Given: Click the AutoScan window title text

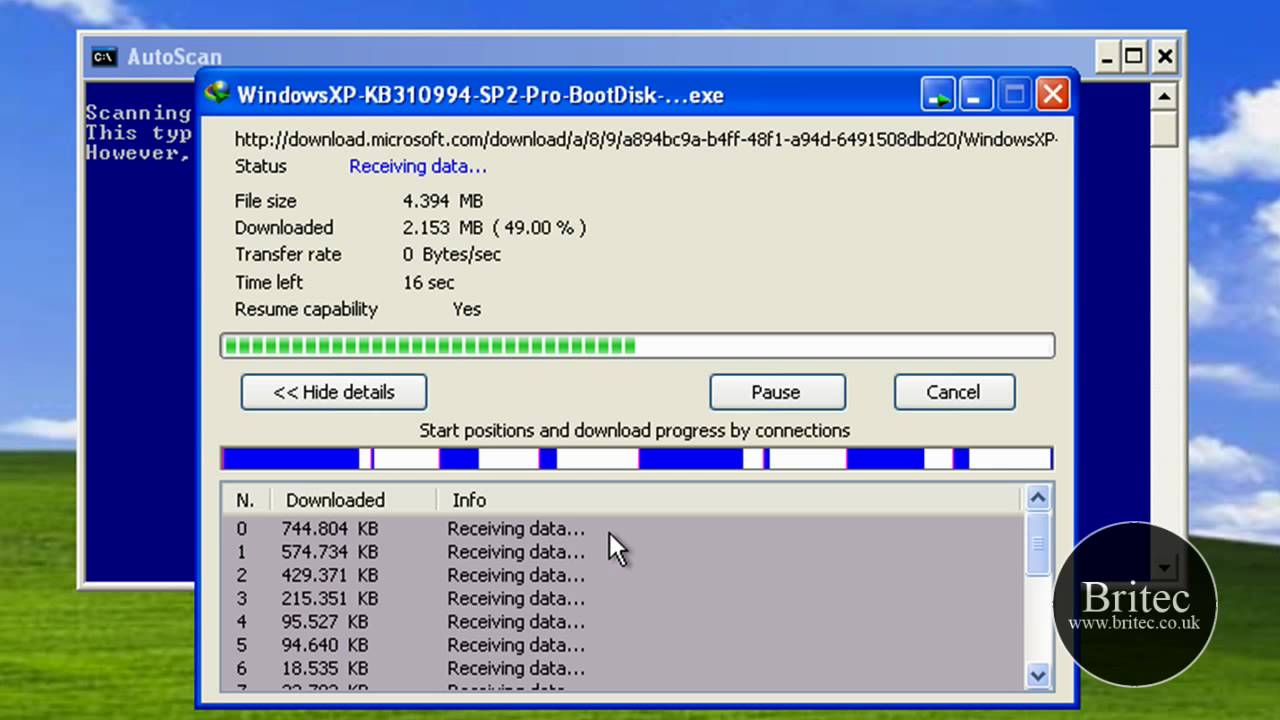Looking at the screenshot, I should (x=175, y=57).
